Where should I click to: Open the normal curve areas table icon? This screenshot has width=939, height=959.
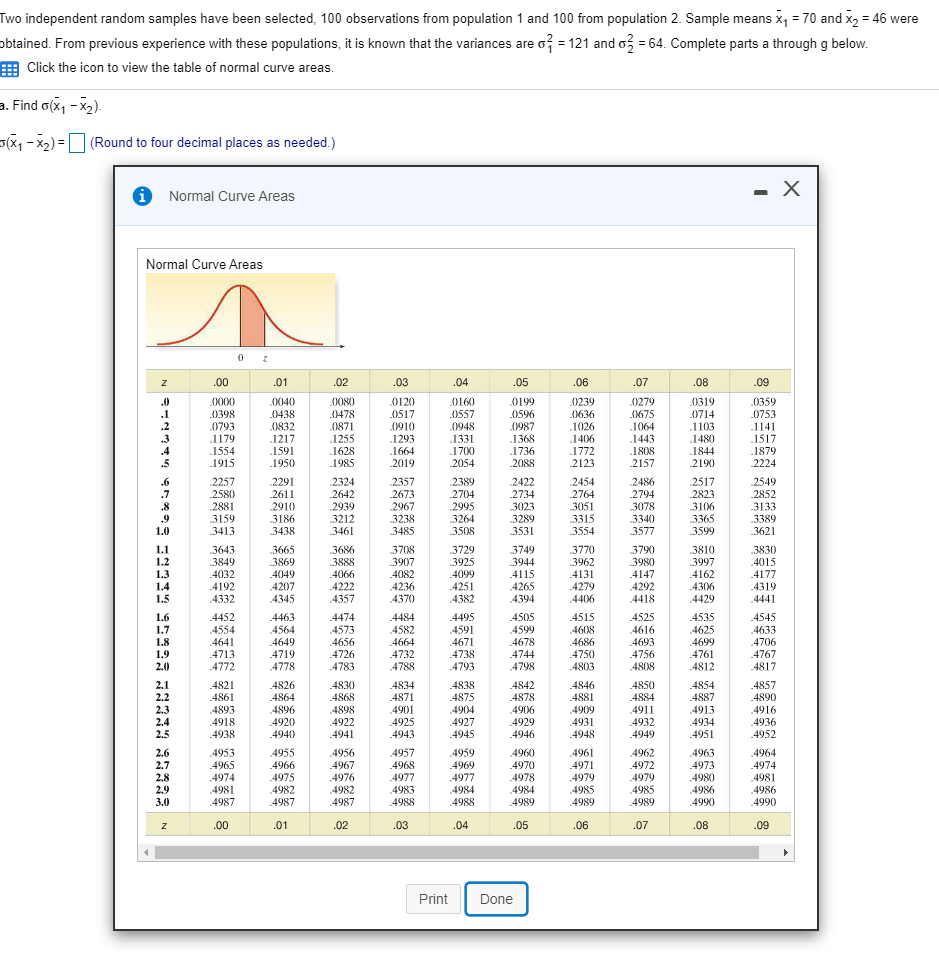click(12, 68)
